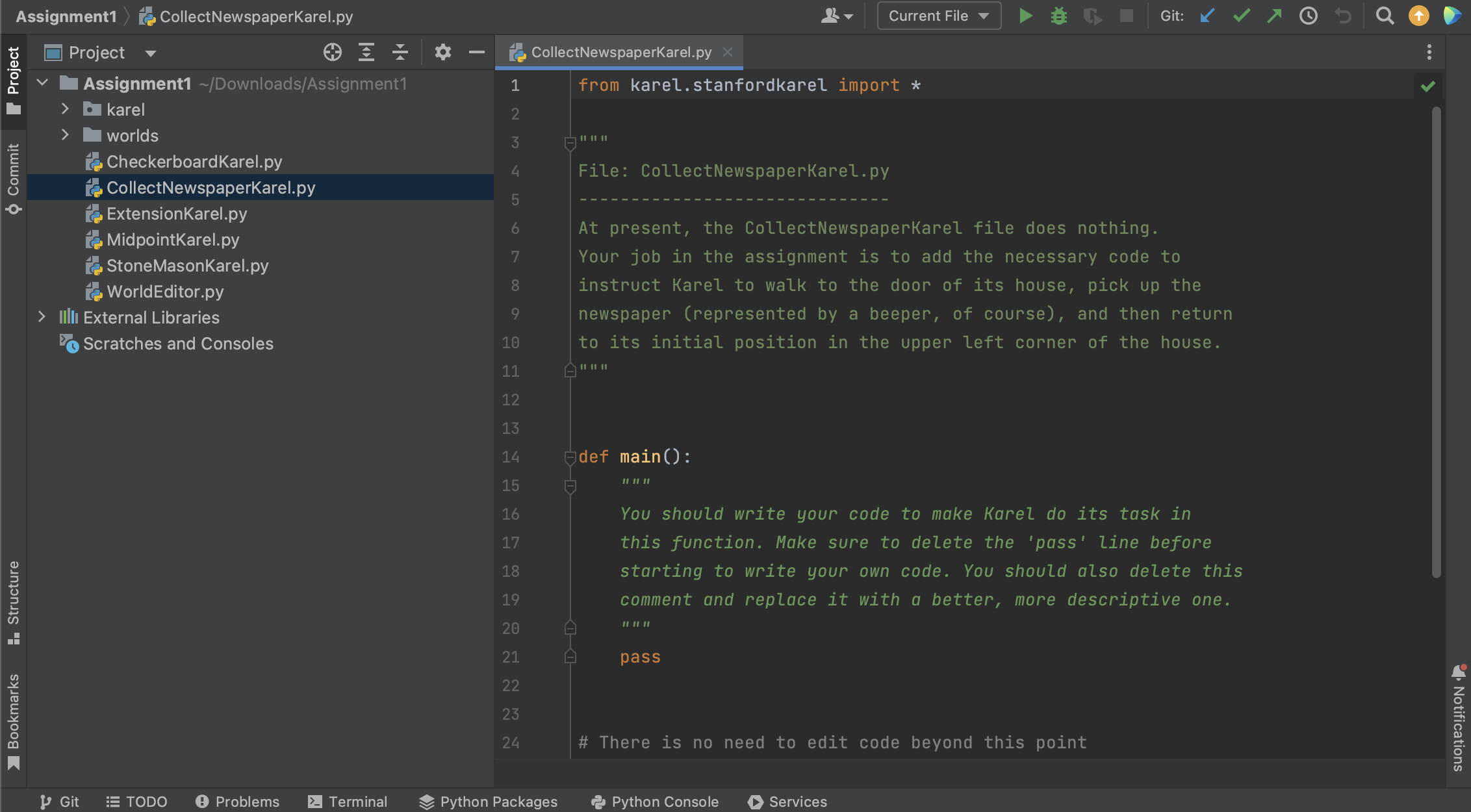Push commits with the Git green arrow
The width and height of the screenshot is (1471, 812).
(1275, 16)
